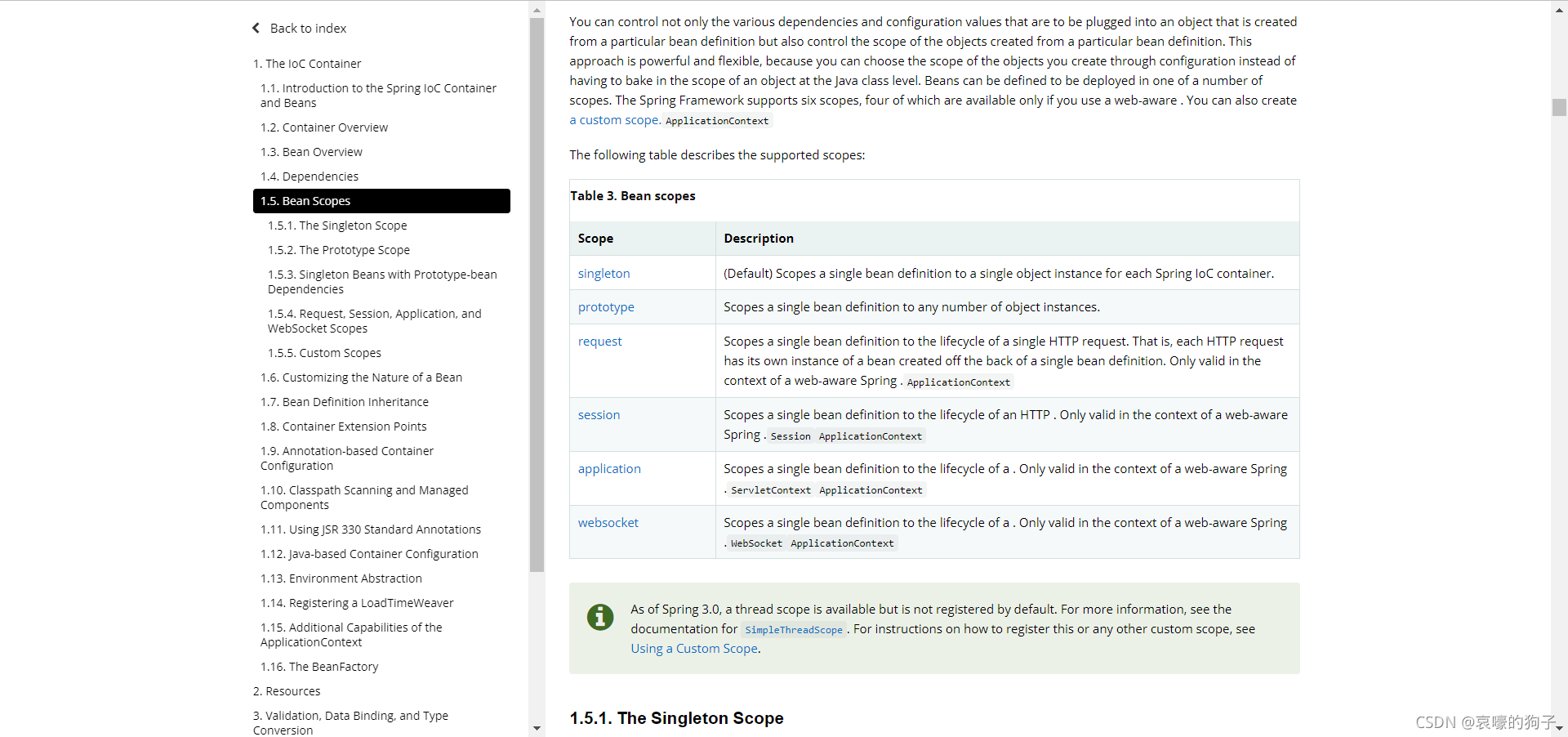
Task: Click the Description column header
Action: coord(759,239)
